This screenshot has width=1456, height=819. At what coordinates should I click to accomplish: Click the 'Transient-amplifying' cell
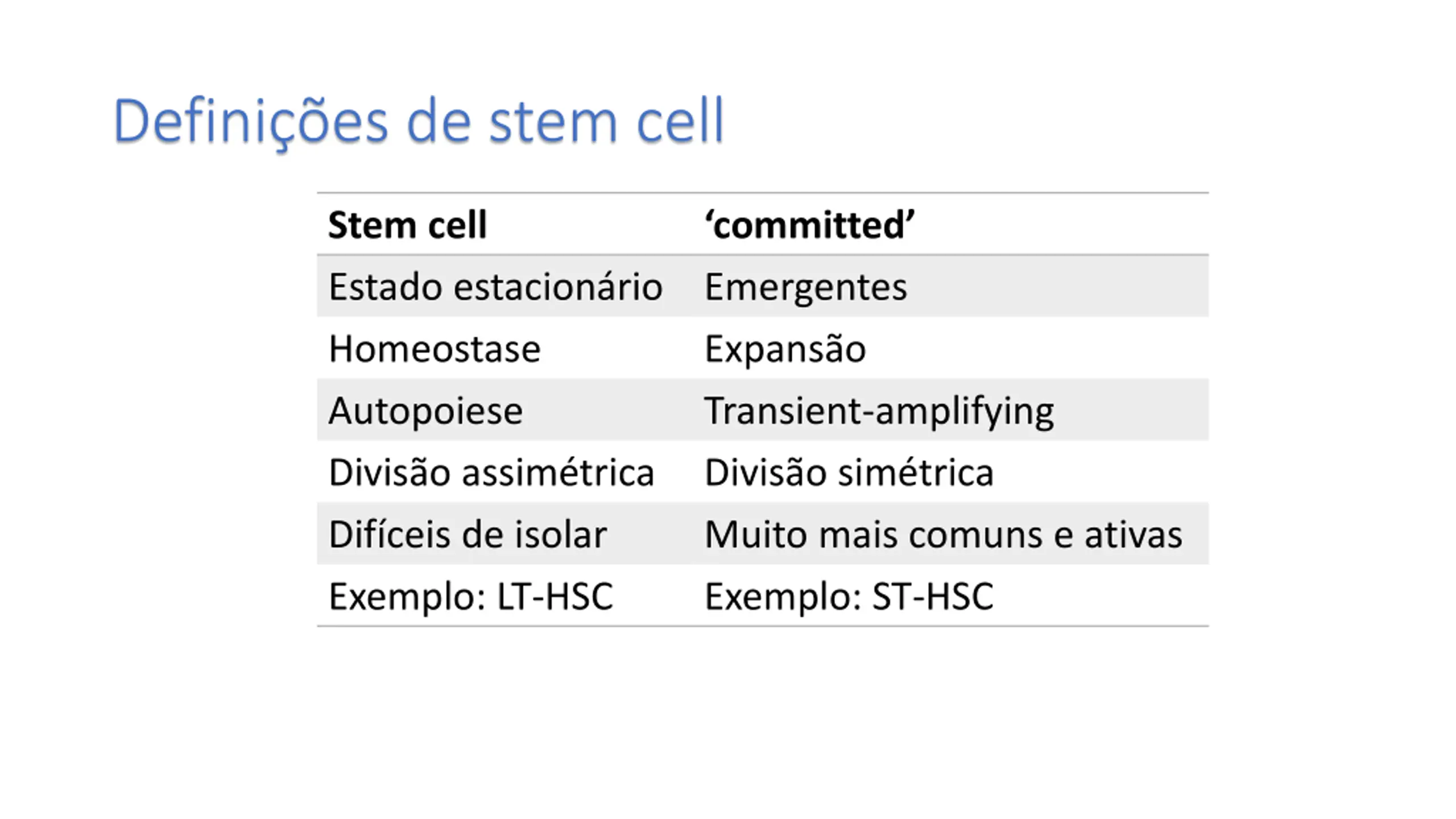(951, 410)
